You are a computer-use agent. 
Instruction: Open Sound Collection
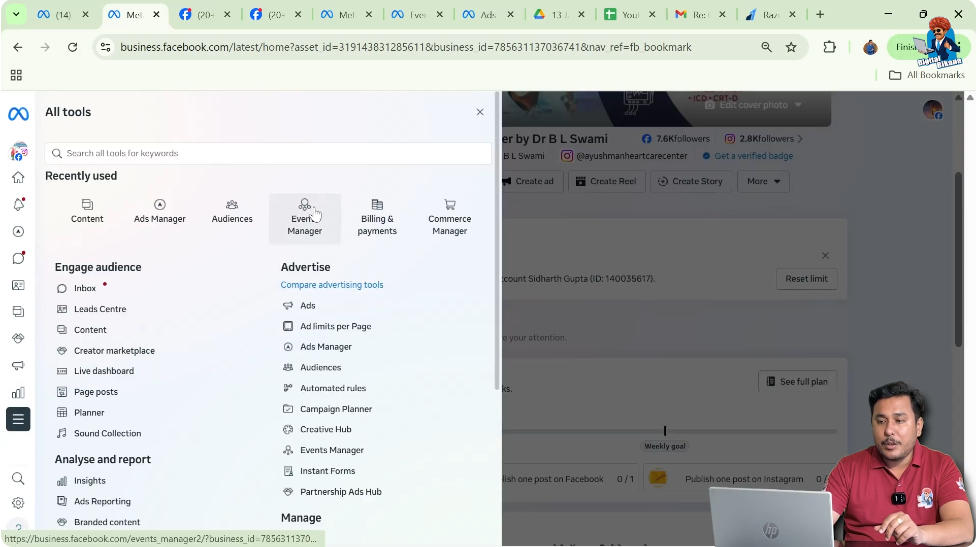click(107, 433)
